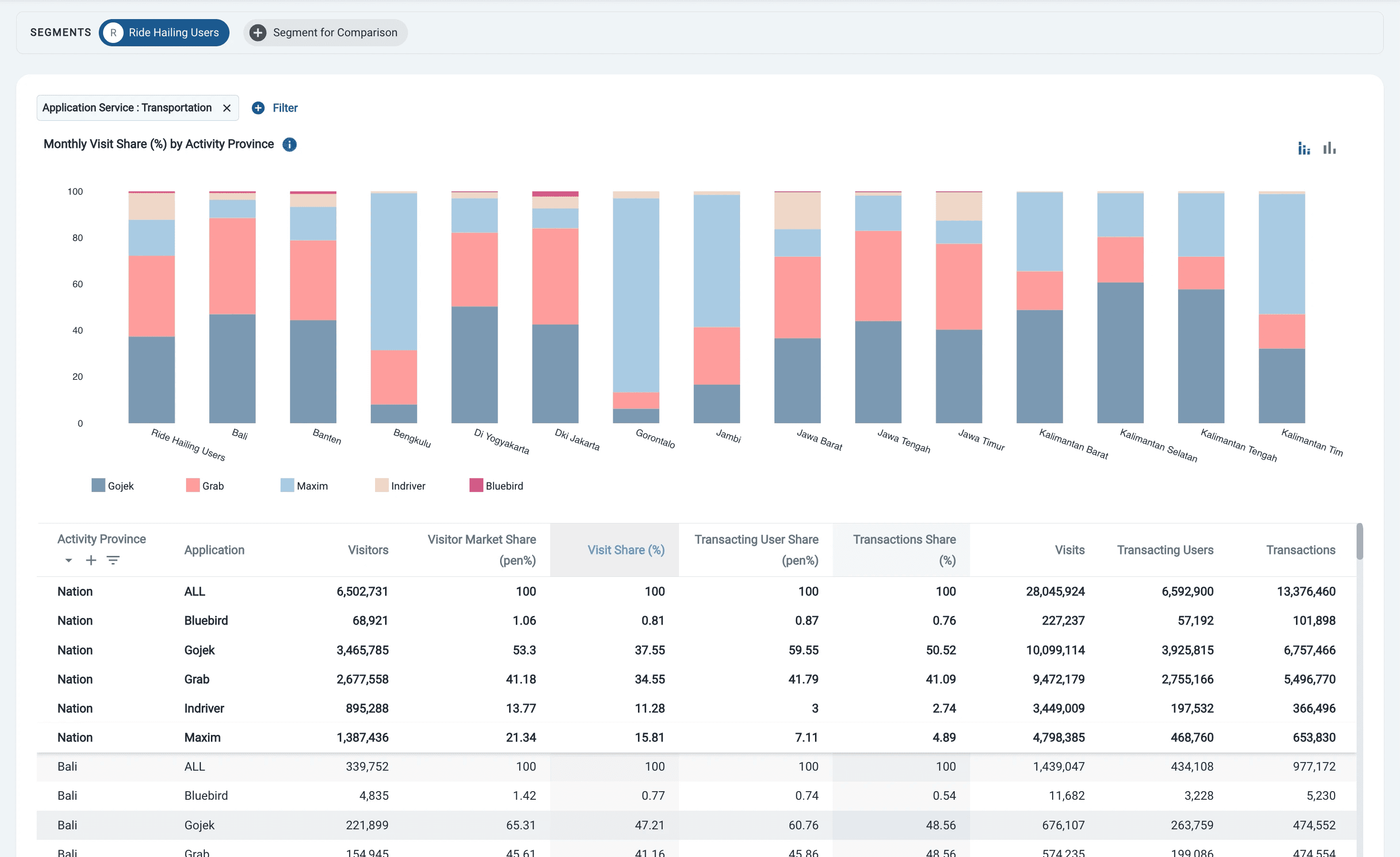Screen dimensions: 1400x857
Task: Add a dimension with the plus icon under Activity Province
Action: point(91,560)
